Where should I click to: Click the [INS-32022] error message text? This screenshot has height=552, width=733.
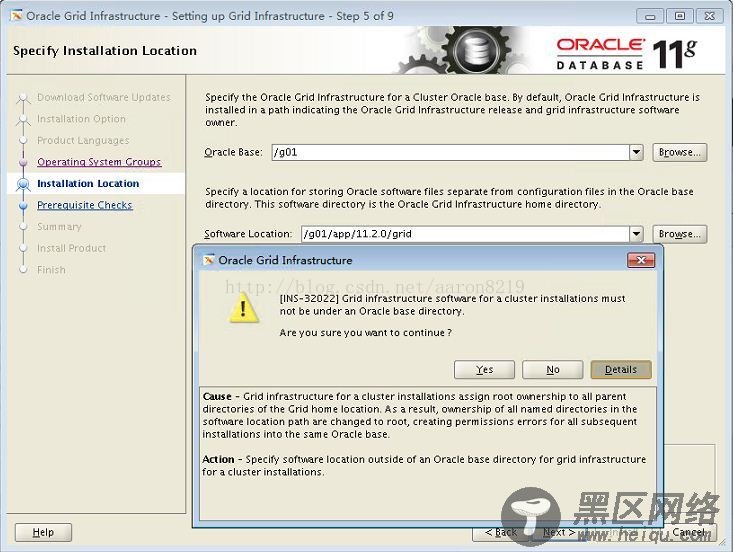(x=453, y=305)
